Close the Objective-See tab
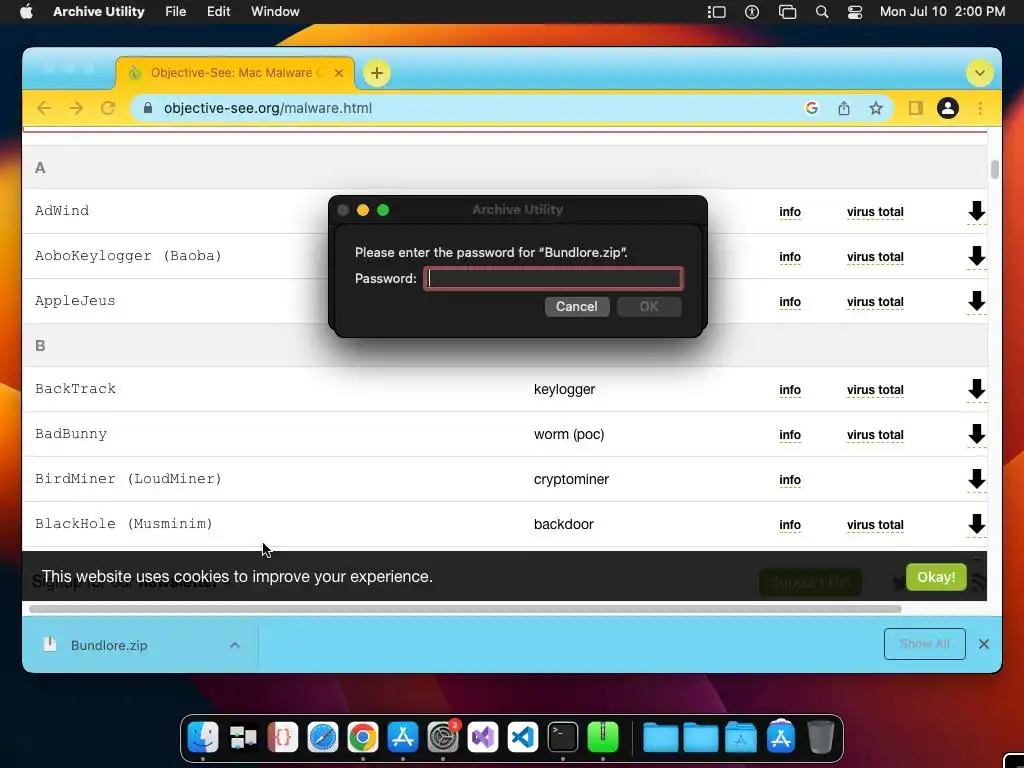This screenshot has width=1024, height=768. [x=339, y=73]
